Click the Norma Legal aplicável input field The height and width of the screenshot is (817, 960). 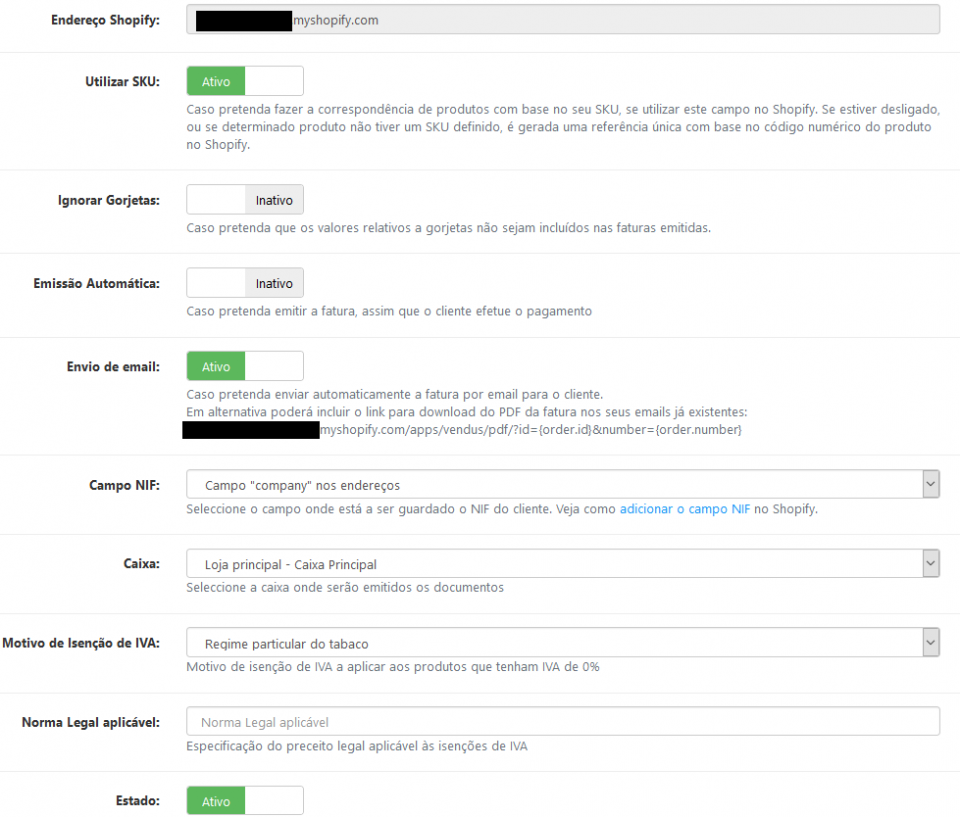[x=560, y=721]
